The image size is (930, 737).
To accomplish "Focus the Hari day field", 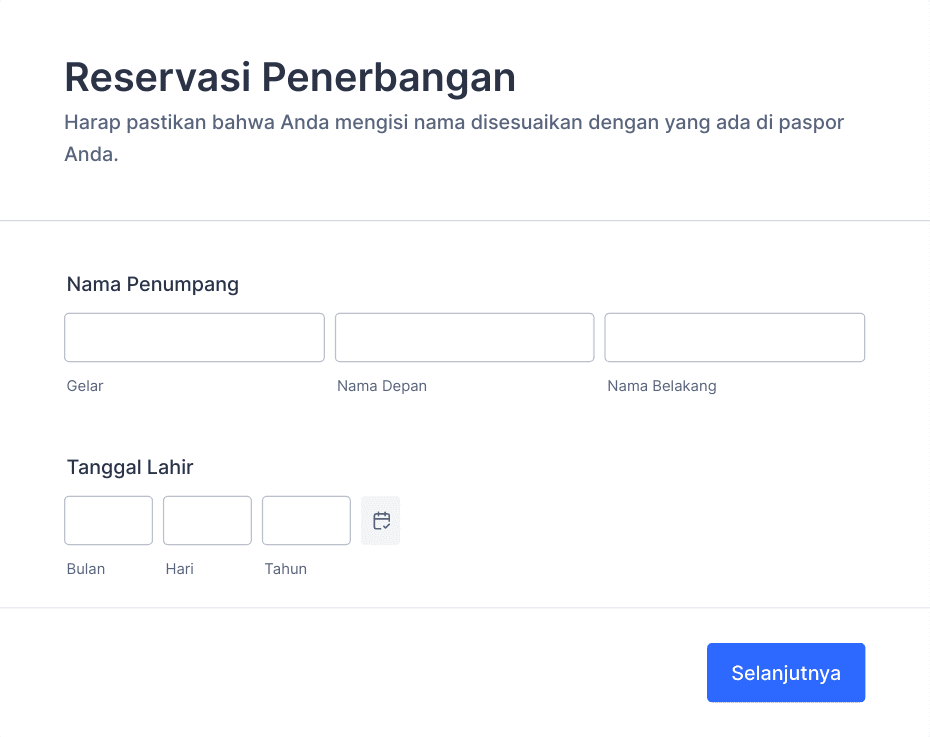I will click(x=208, y=521).
